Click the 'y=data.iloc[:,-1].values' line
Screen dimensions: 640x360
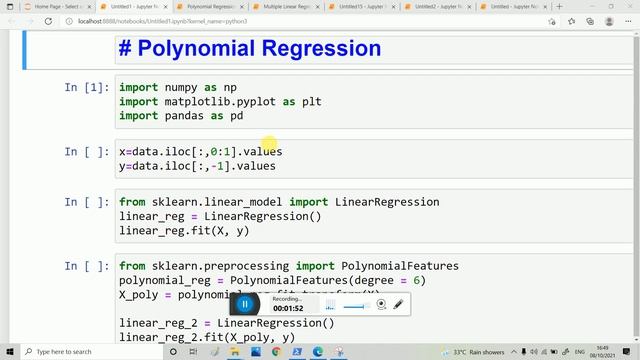[x=197, y=166]
